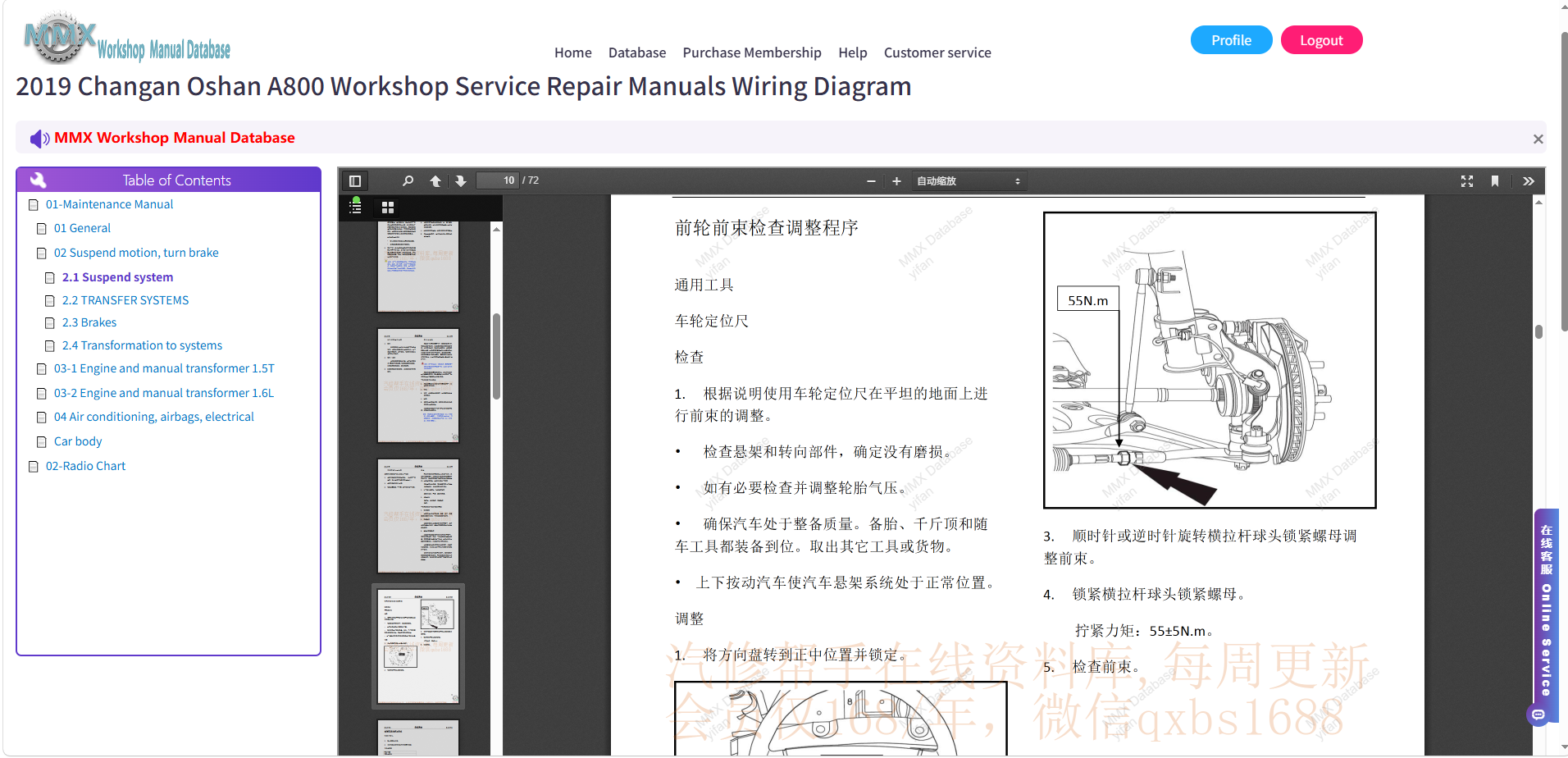Open Purchase Membership in navigation

tap(752, 53)
